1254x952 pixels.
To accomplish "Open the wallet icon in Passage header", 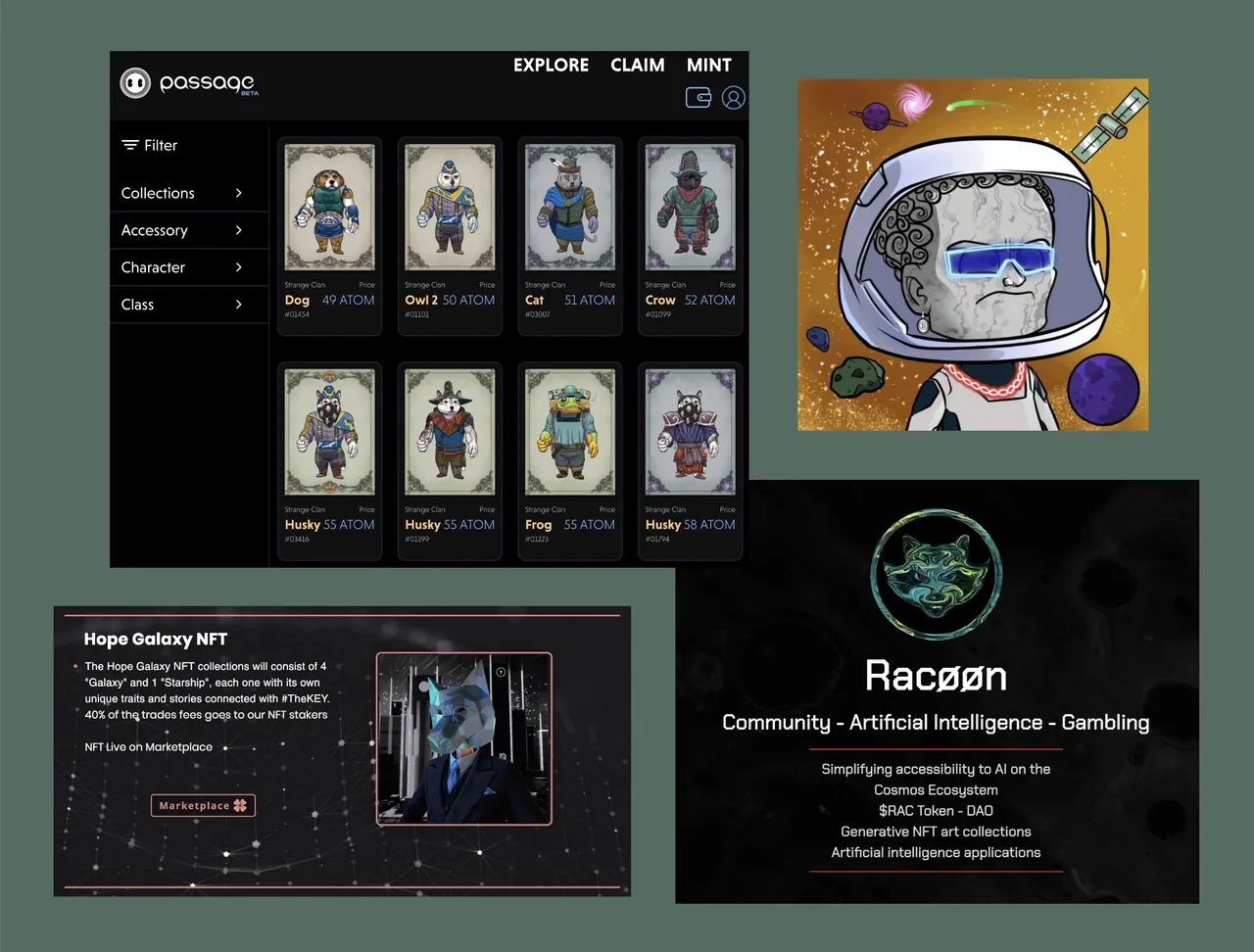I will click(x=698, y=97).
